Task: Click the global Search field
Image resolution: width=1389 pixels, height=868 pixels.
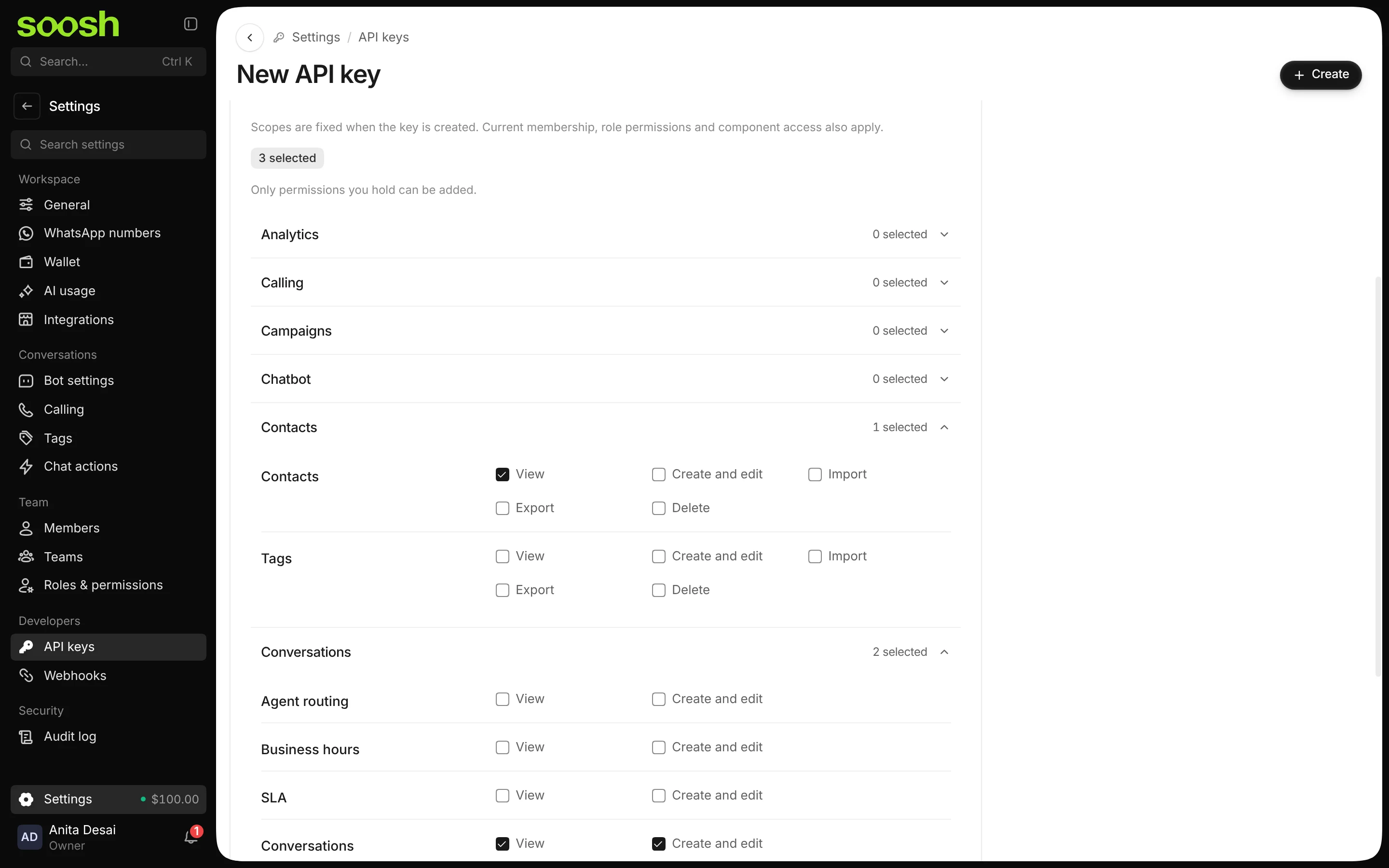Action: (109, 61)
